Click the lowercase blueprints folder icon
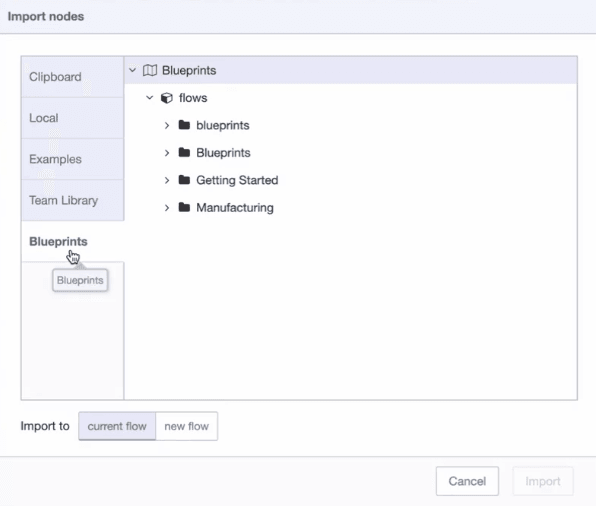 [x=184, y=125]
